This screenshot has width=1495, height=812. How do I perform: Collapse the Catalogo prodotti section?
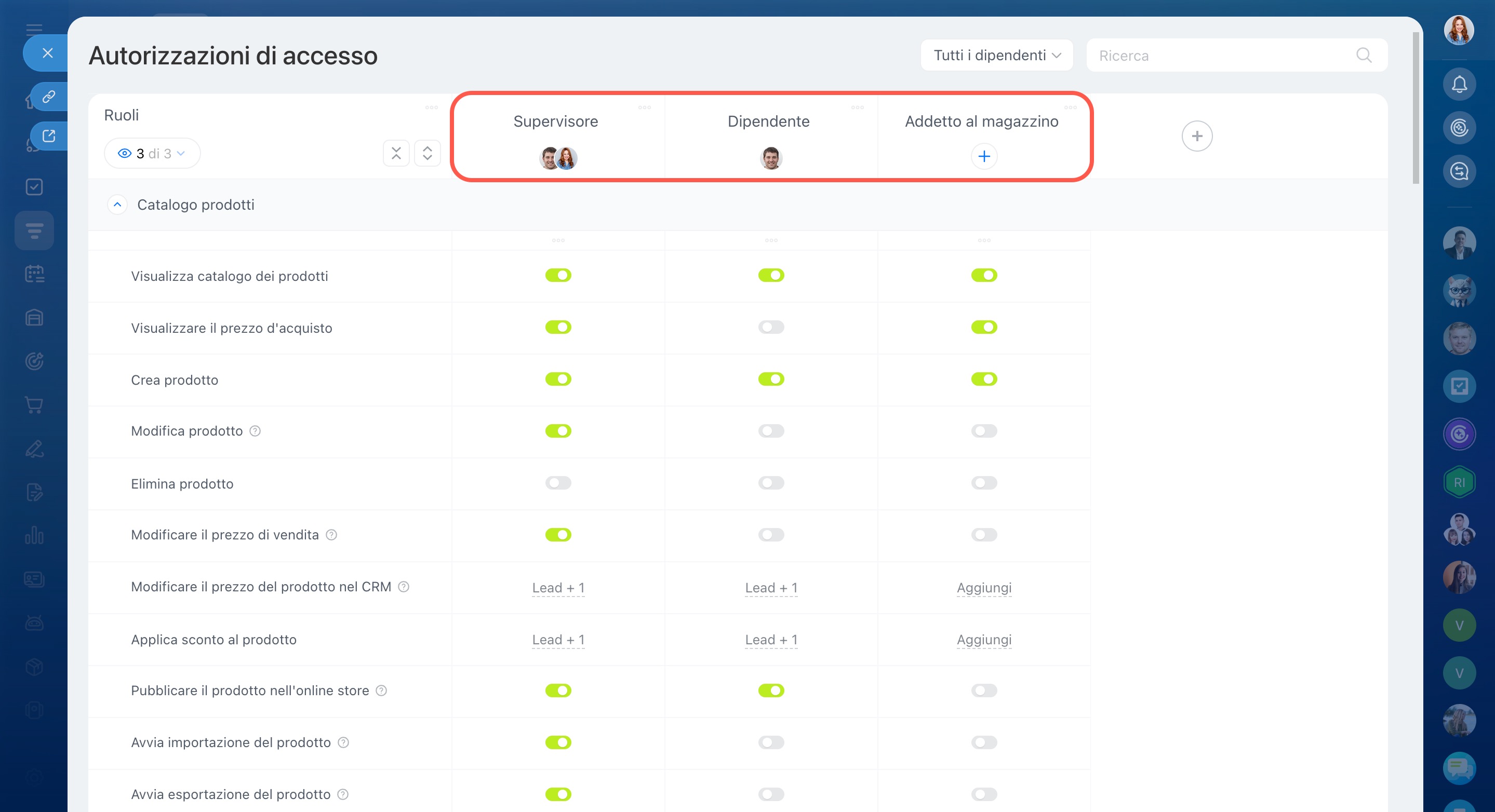[x=117, y=205]
